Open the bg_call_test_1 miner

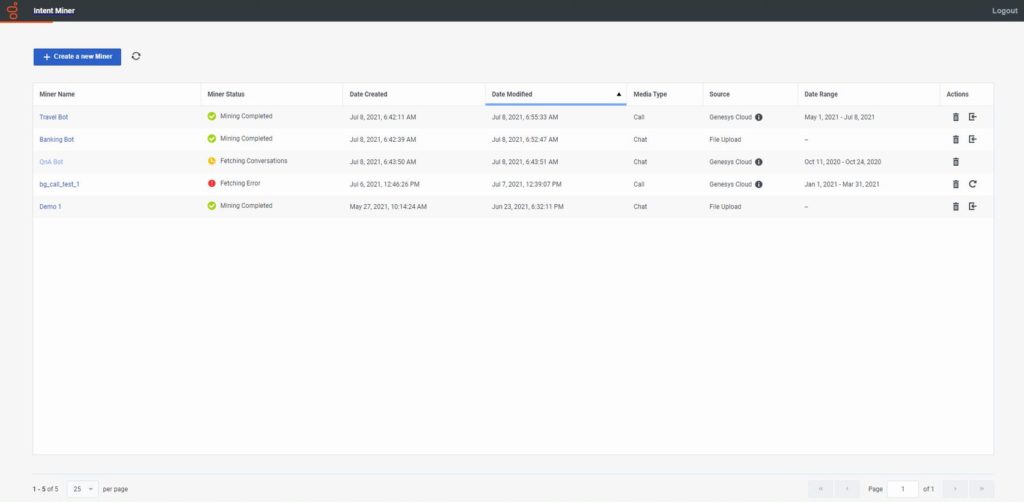[x=59, y=184]
